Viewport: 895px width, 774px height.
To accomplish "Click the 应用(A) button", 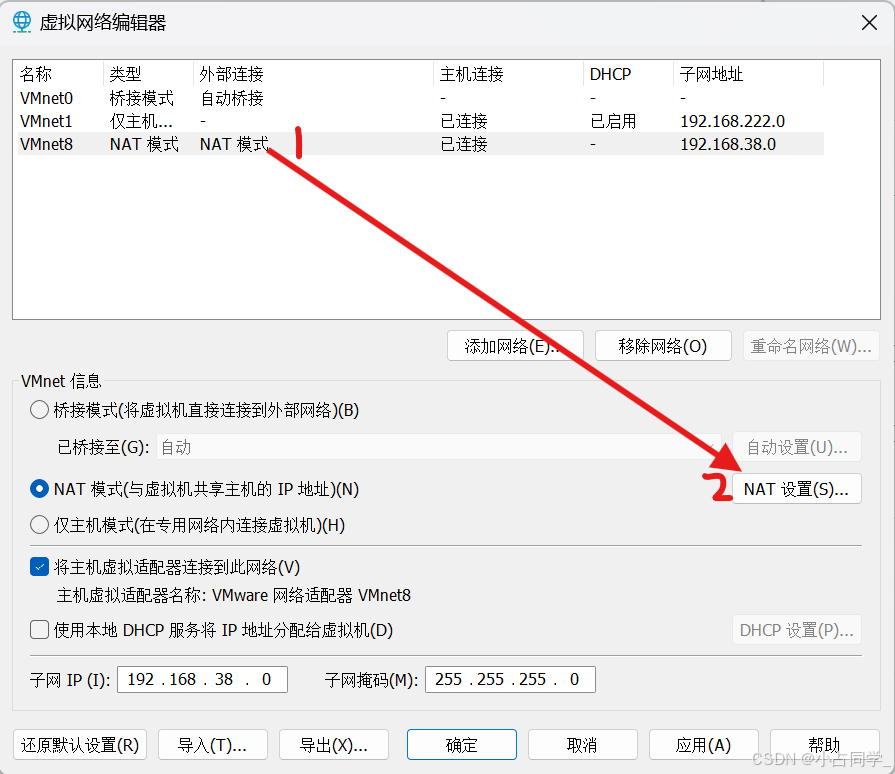I will point(704,744).
